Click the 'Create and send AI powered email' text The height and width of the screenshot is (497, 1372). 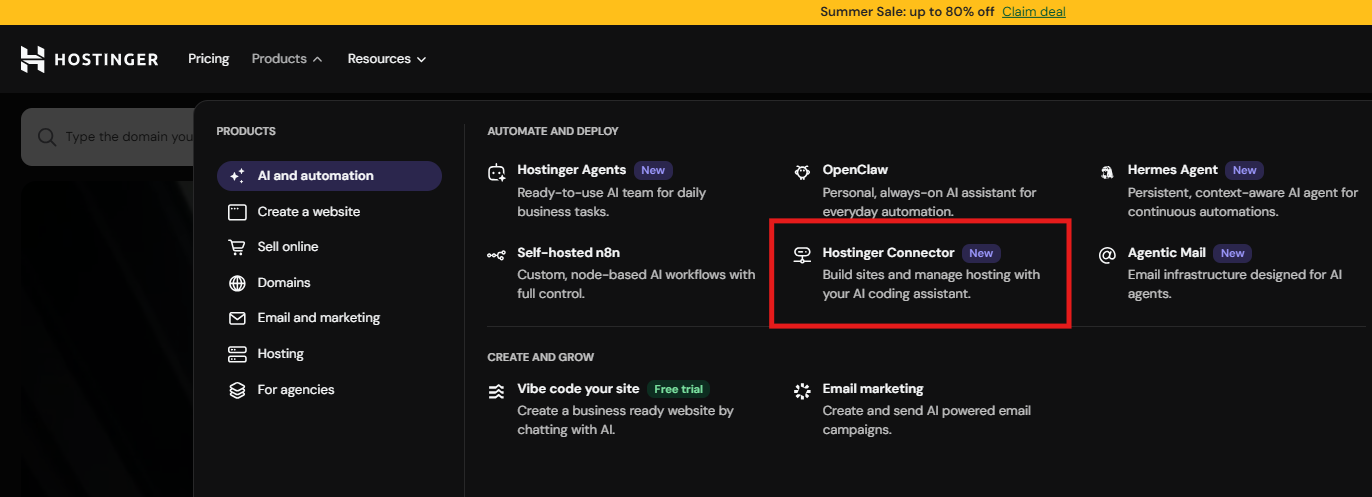926,420
